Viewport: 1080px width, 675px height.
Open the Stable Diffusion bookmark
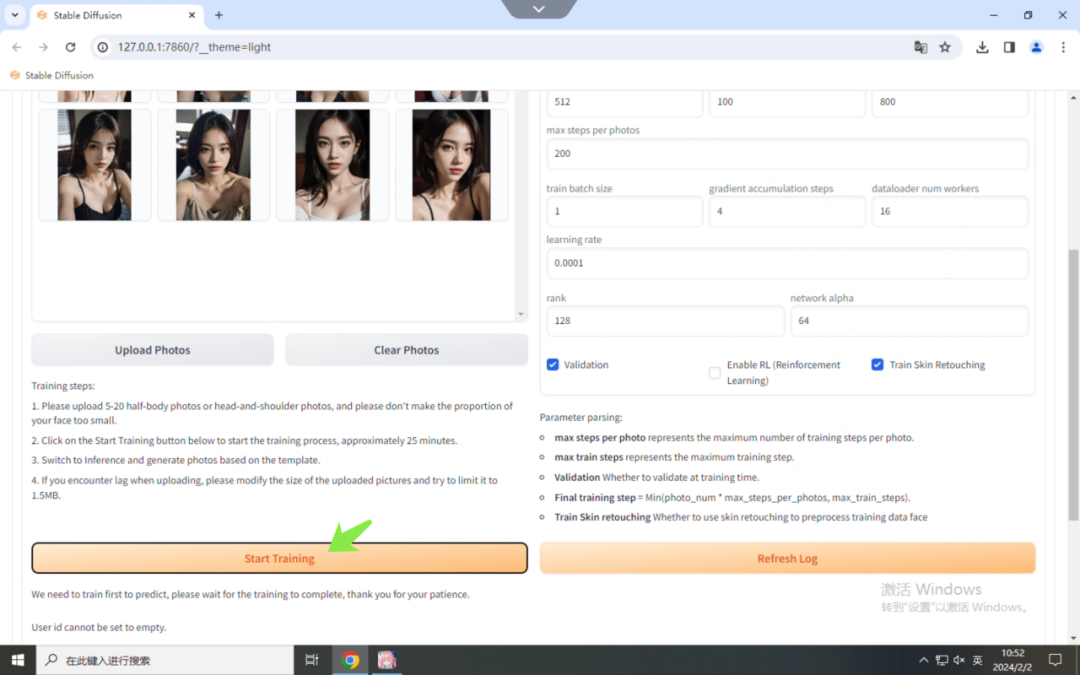coord(52,75)
